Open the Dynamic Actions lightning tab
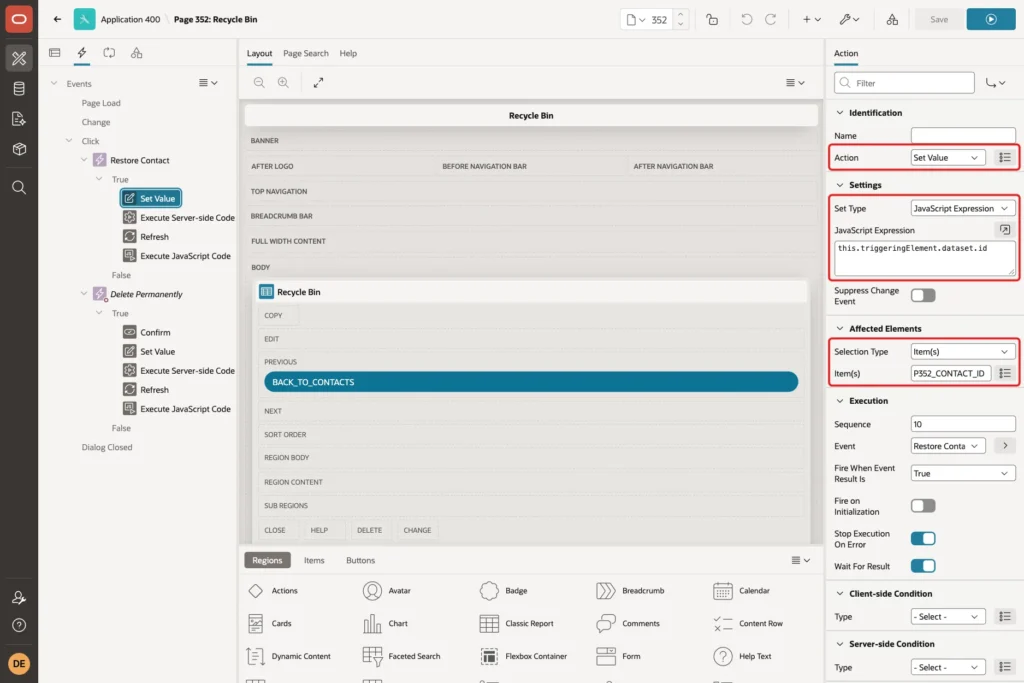The image size is (1024, 683). coord(82,53)
